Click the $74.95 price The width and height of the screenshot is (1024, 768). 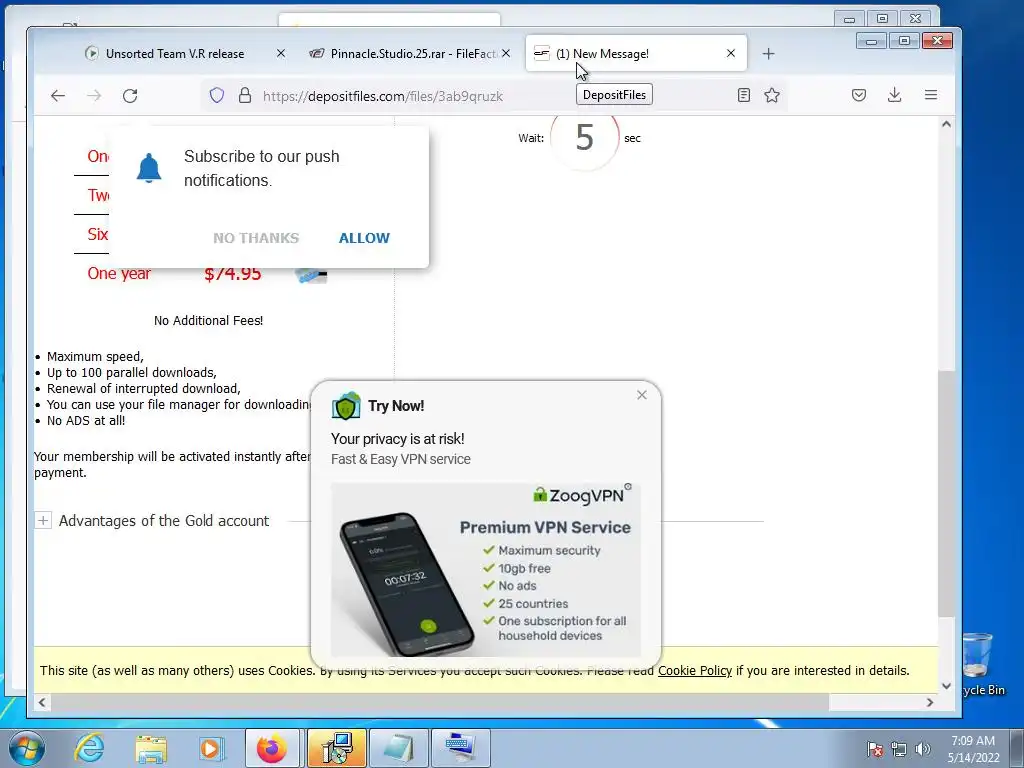pyautogui.click(x=232, y=273)
